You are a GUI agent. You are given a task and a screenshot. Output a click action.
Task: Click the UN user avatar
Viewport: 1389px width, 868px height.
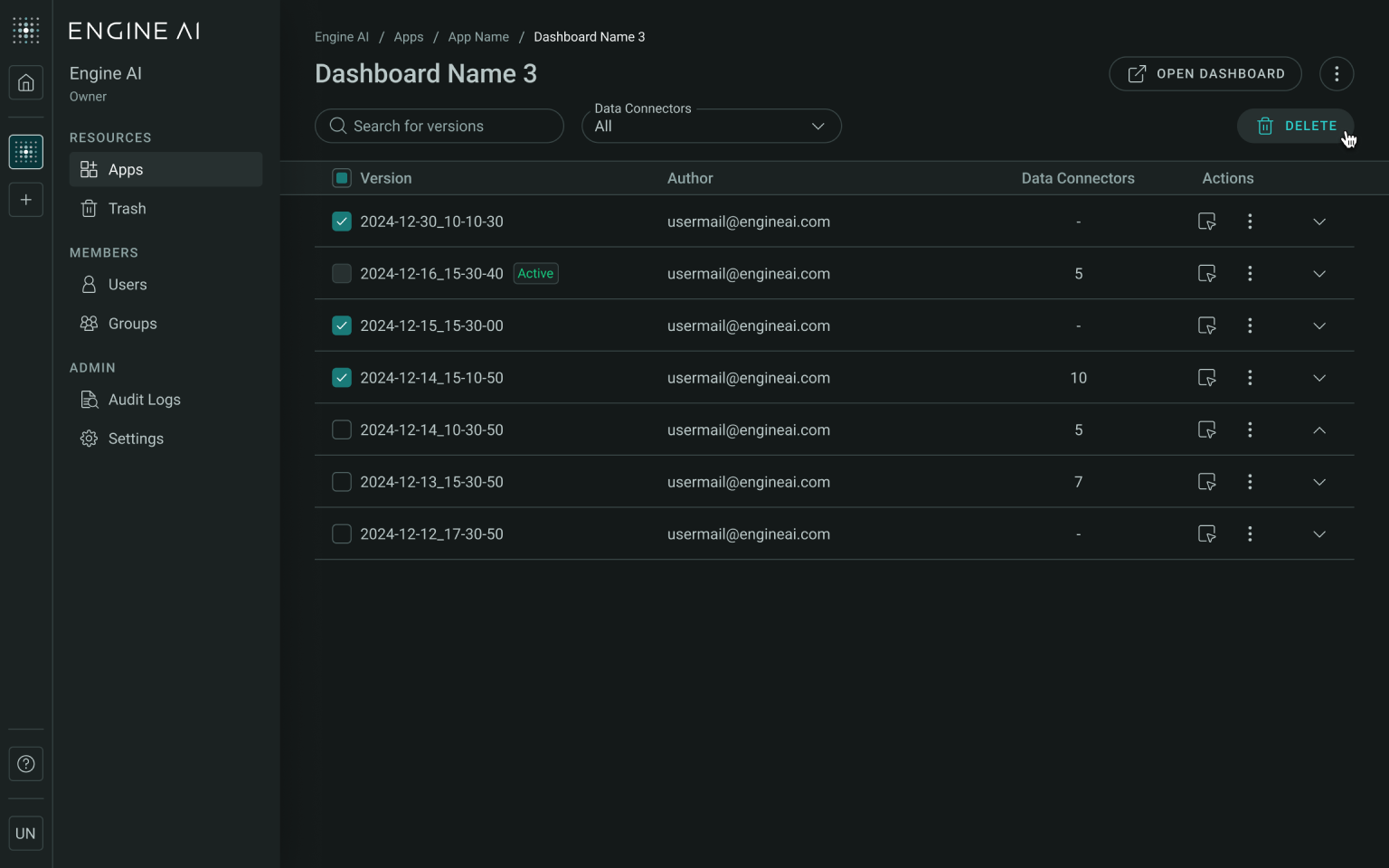26,834
